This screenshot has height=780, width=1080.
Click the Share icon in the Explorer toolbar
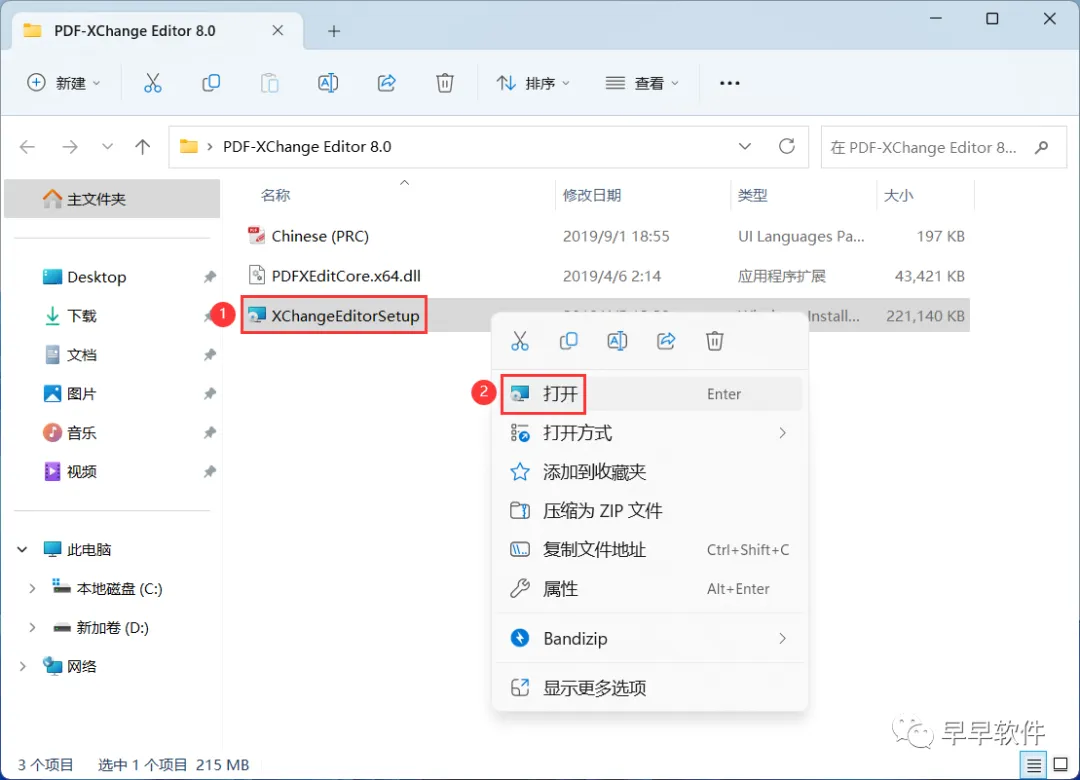[386, 83]
